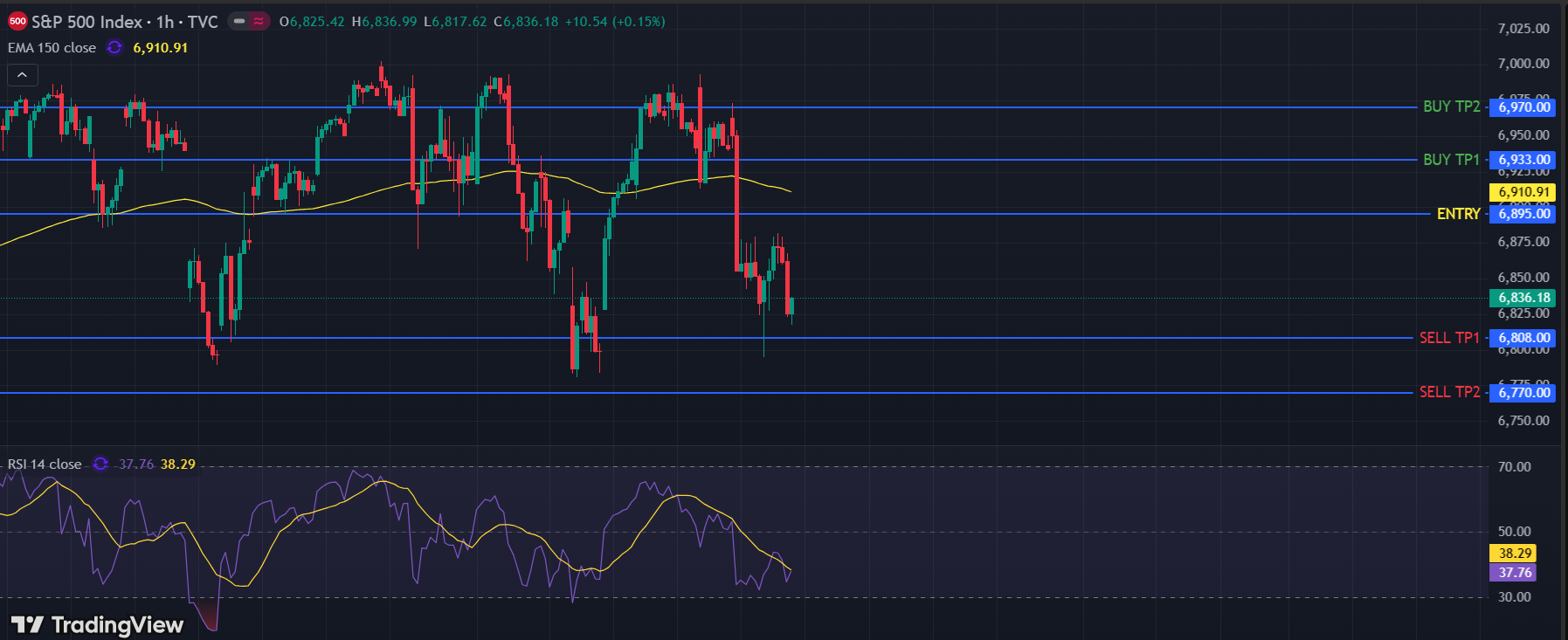Select the BUY TP1 horizontal line label

pyautogui.click(x=1451, y=160)
